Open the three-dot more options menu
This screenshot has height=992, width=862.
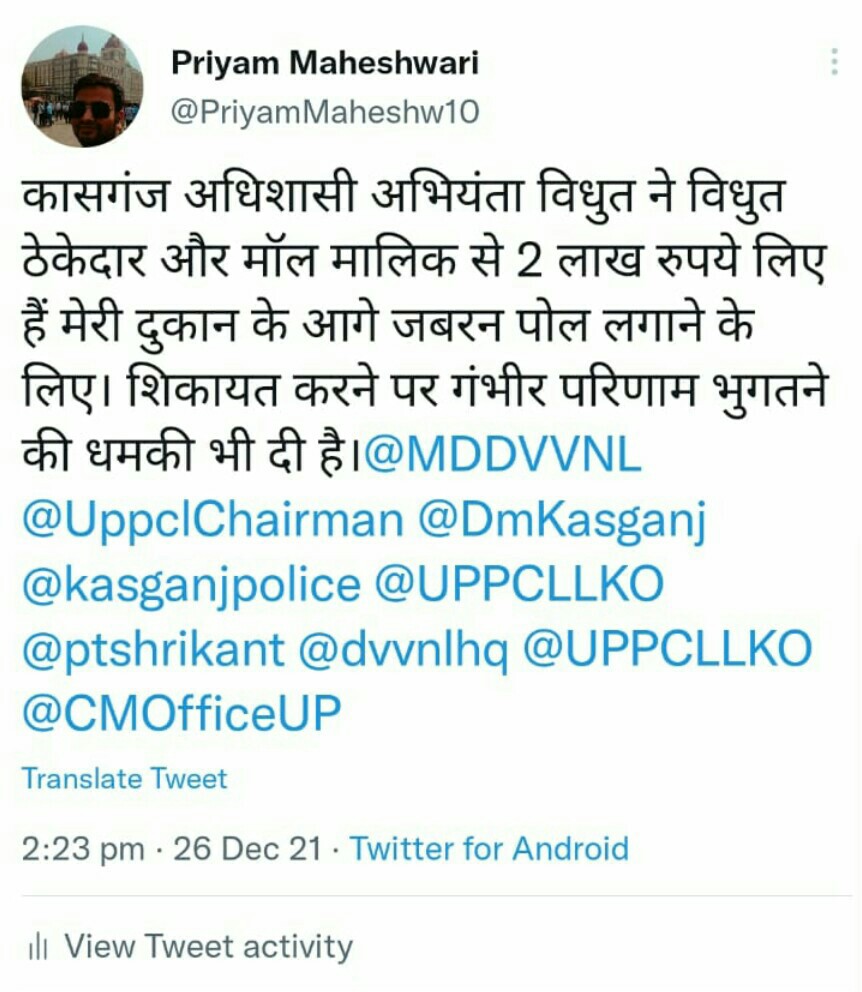(835, 62)
